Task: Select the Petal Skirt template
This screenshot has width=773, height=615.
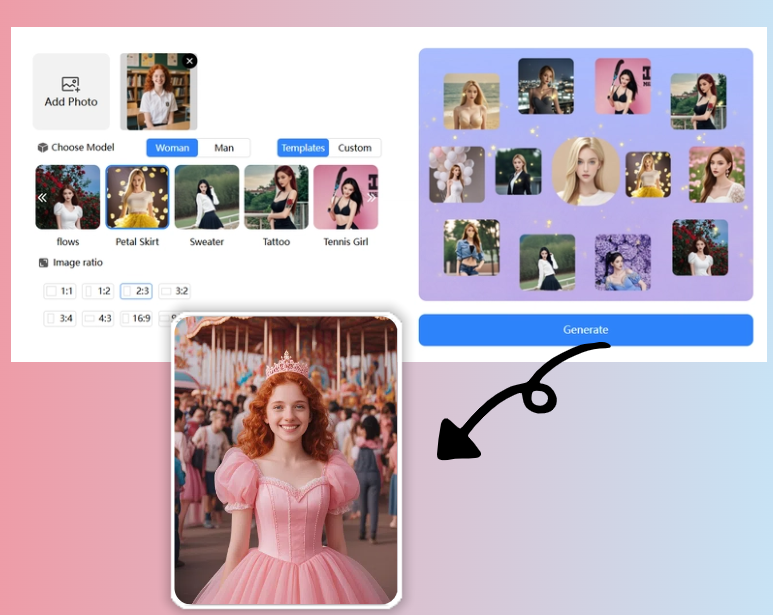Action: [x=137, y=197]
